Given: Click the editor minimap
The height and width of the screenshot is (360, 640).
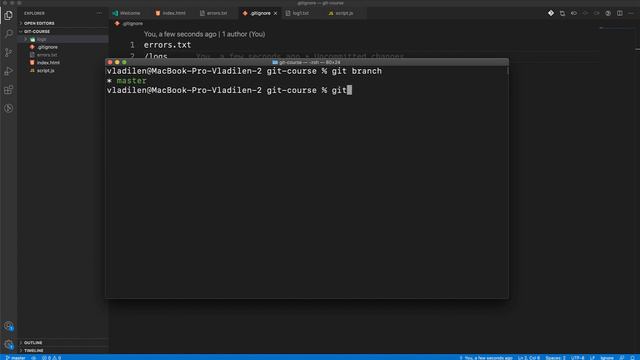Looking at the screenshot, I should (x=617, y=28).
